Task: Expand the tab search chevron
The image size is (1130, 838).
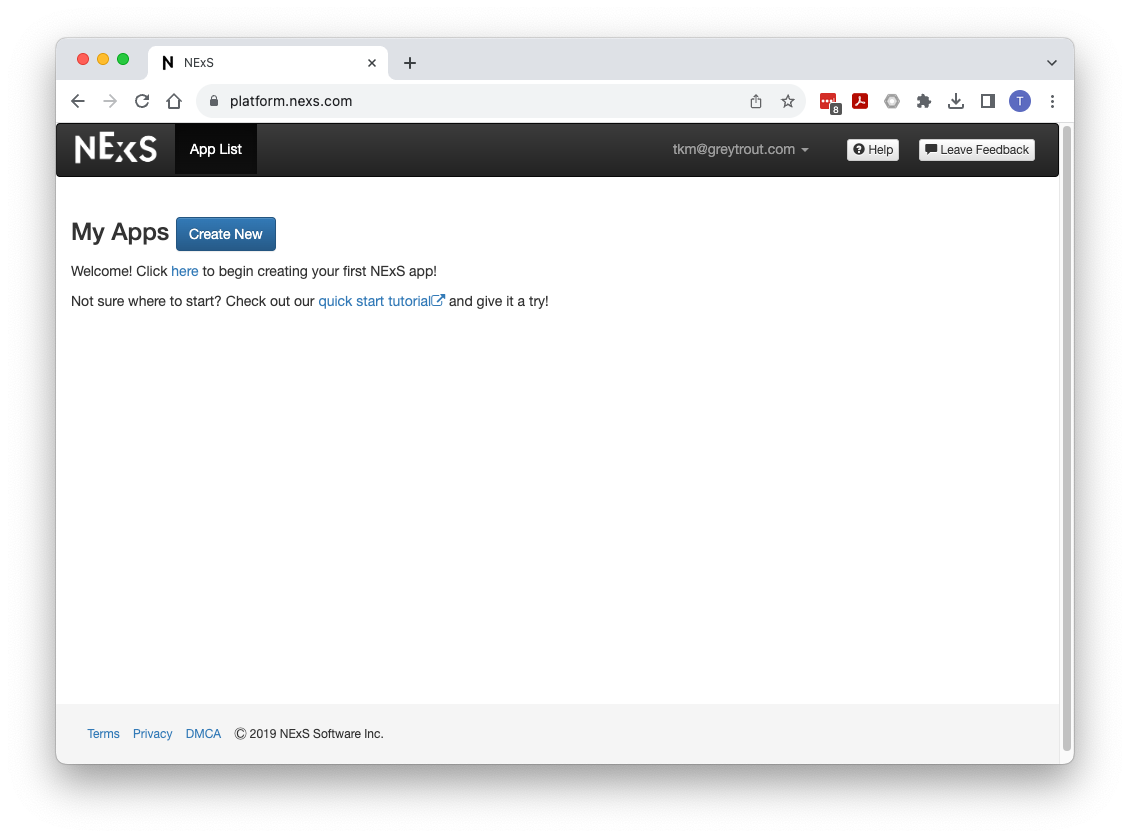Action: tap(1052, 63)
